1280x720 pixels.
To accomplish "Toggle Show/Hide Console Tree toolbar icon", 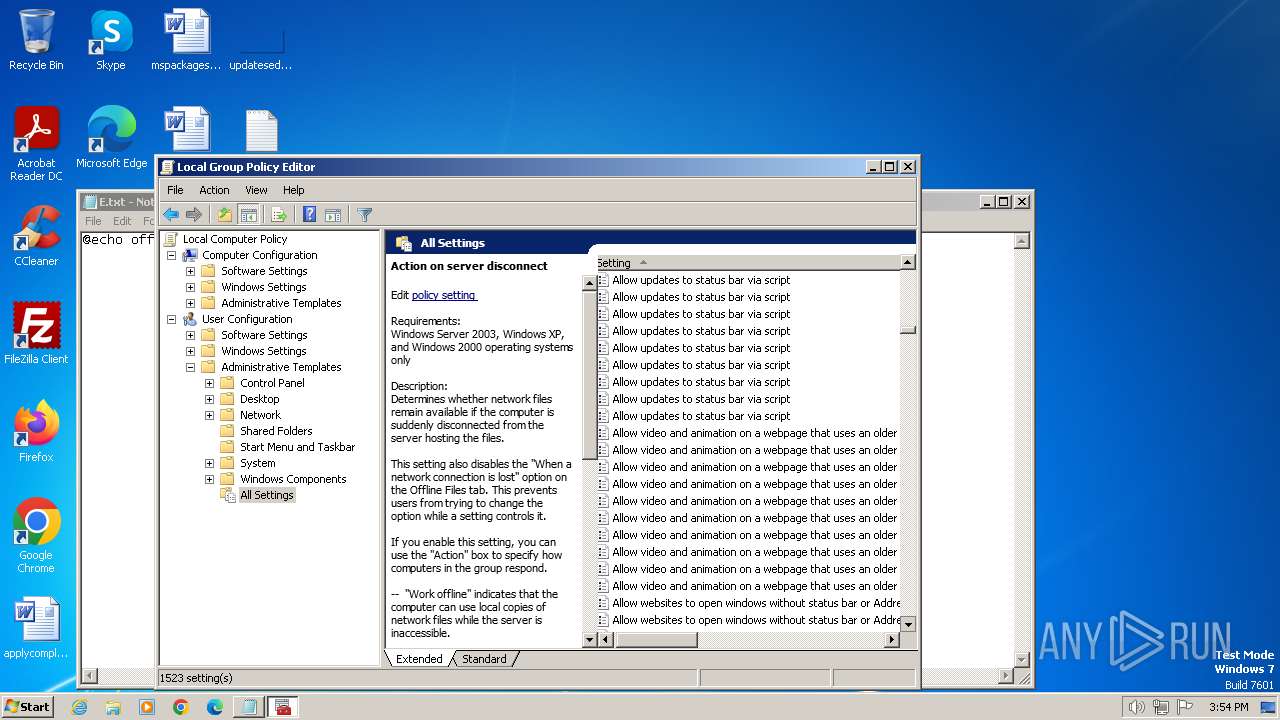I will click(249, 215).
